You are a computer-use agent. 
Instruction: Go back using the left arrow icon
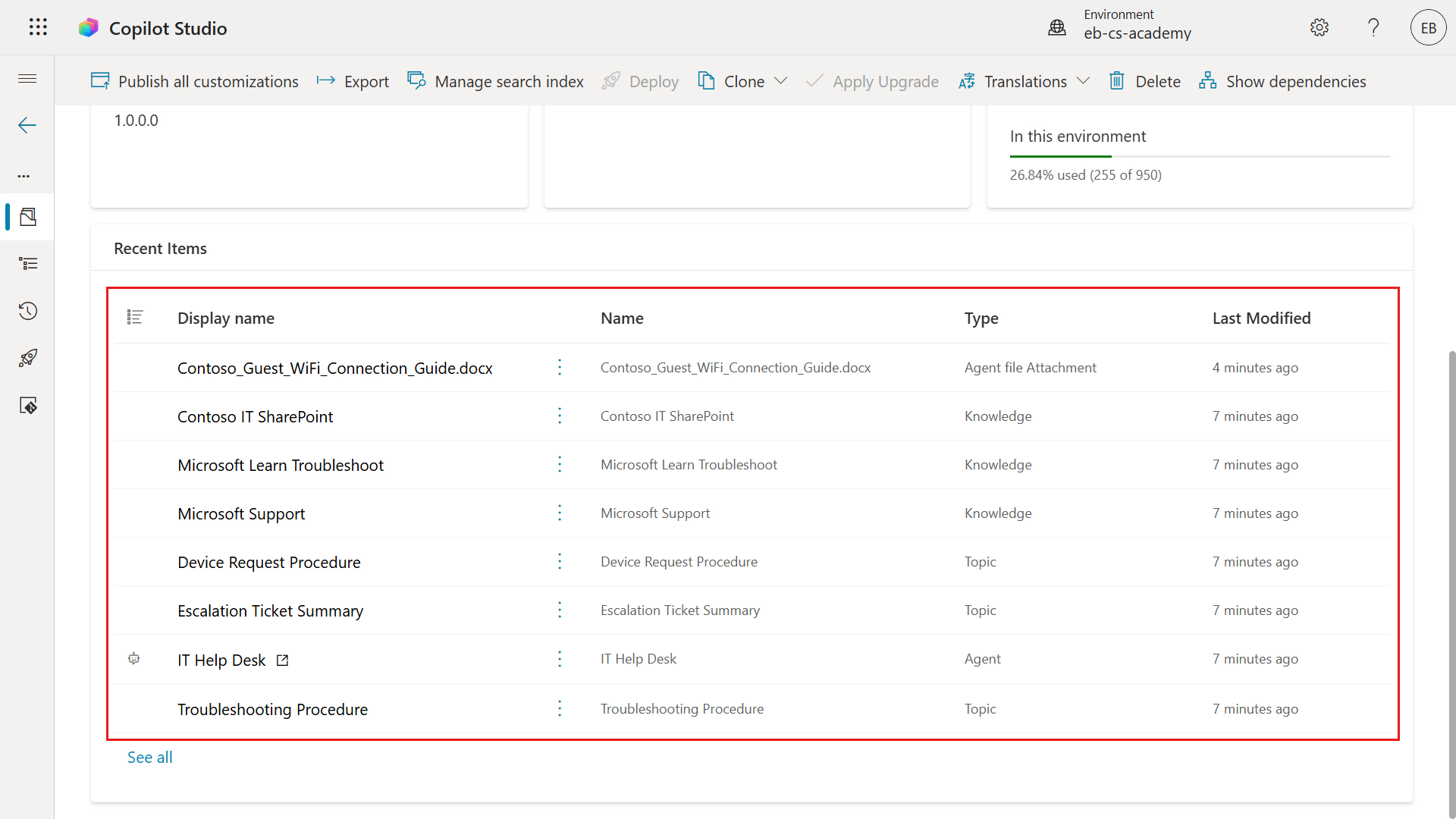coord(27,125)
